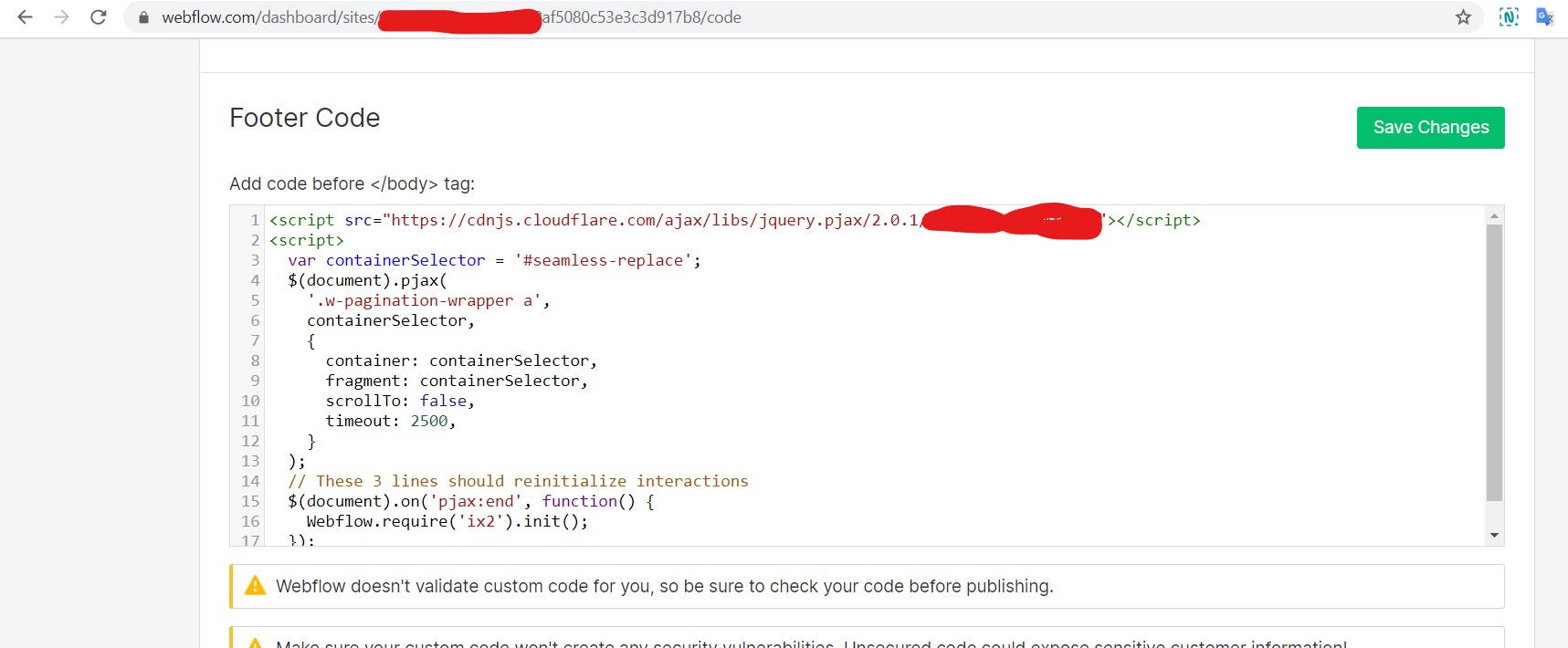Click the '$(document).pjax(' line
This screenshot has width=1568, height=648.
click(x=367, y=280)
